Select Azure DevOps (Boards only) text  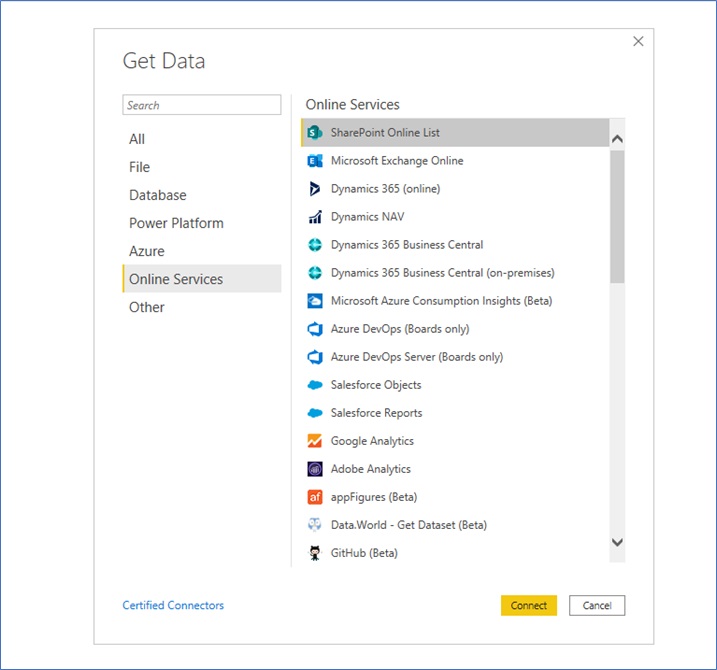(400, 329)
